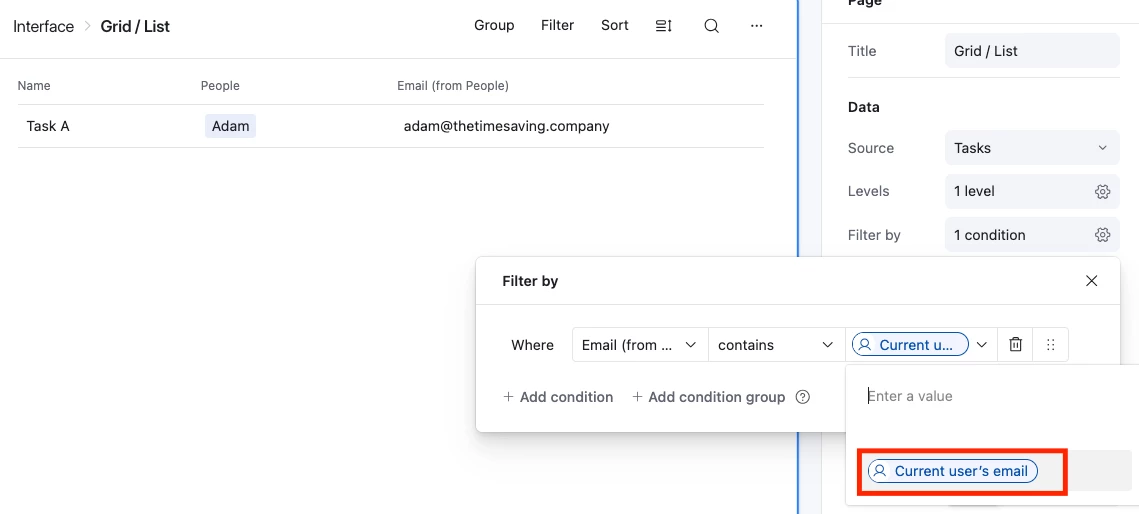Close the Filter by popup
This screenshot has width=1139, height=514.
pos(1091,281)
